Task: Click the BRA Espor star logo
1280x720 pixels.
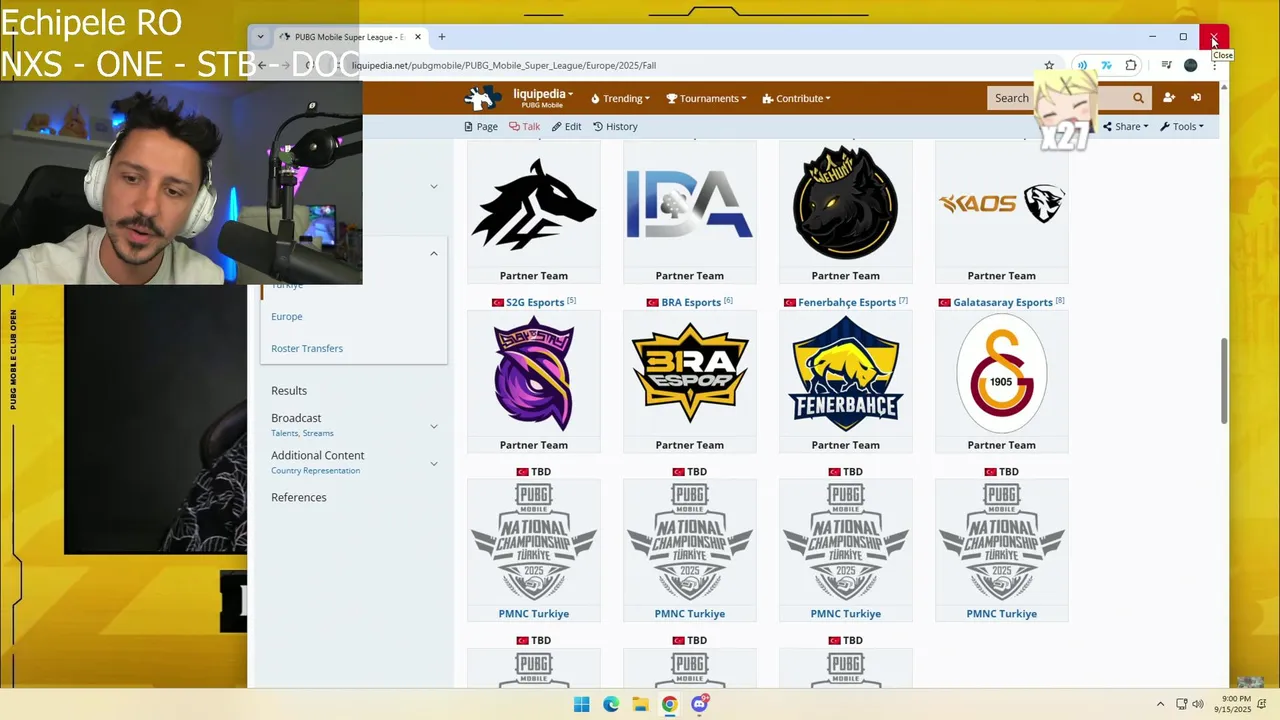Action: click(690, 373)
